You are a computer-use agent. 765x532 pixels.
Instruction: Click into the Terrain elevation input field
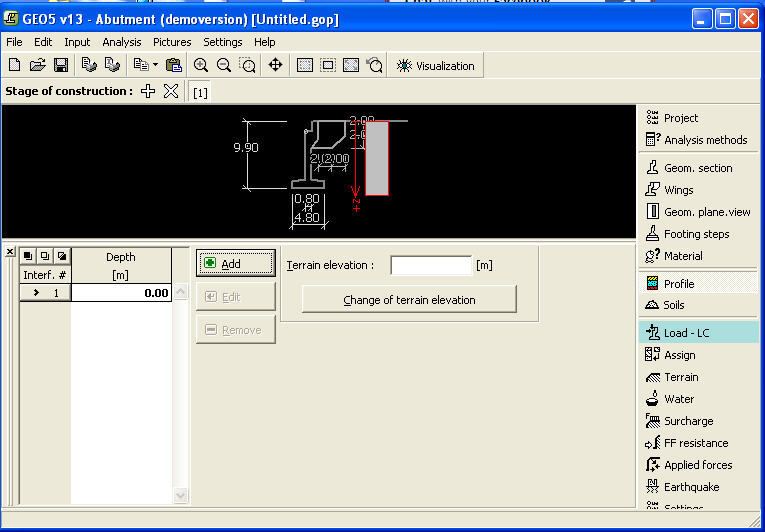click(431, 265)
